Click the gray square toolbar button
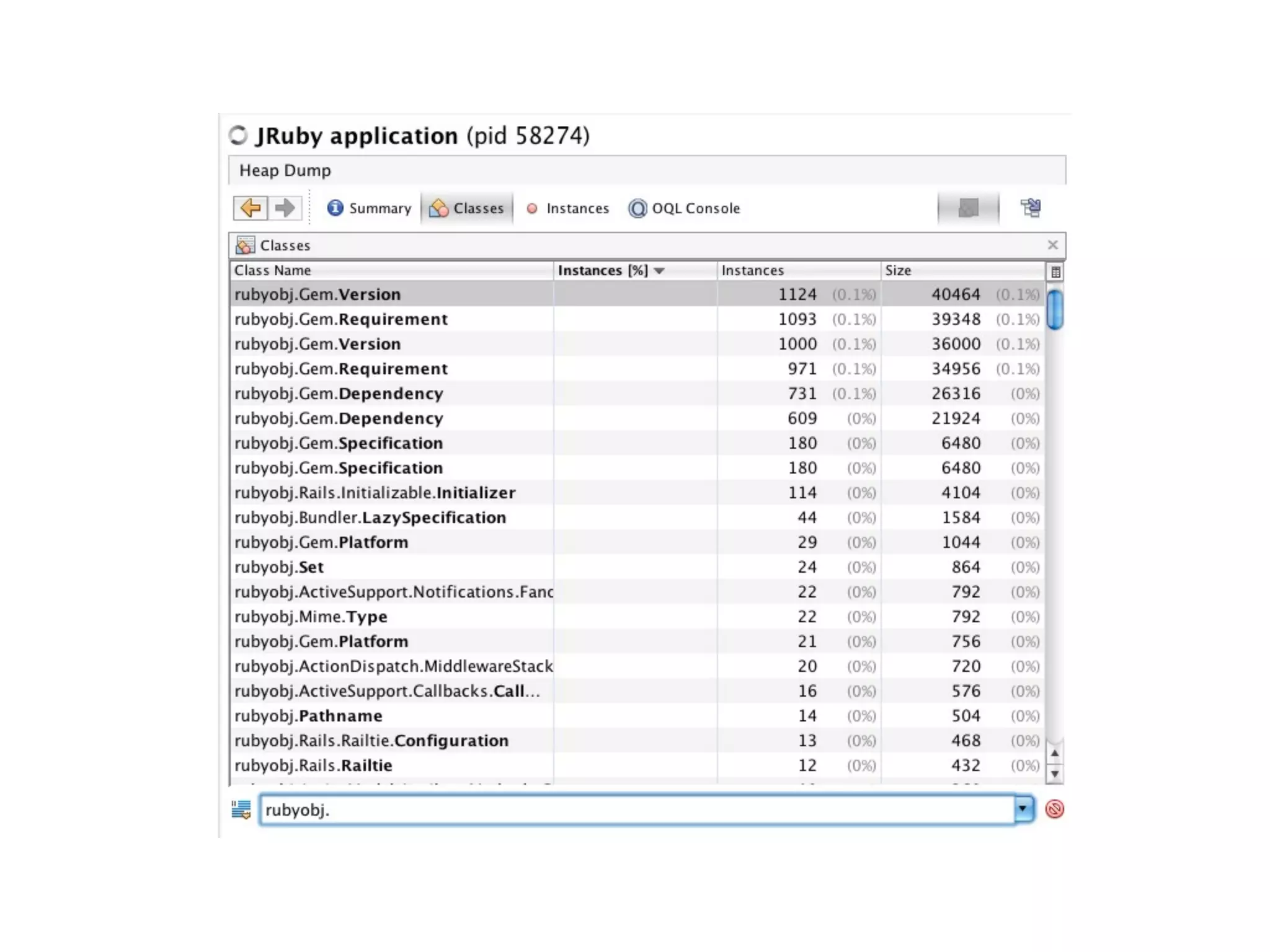 coord(968,208)
